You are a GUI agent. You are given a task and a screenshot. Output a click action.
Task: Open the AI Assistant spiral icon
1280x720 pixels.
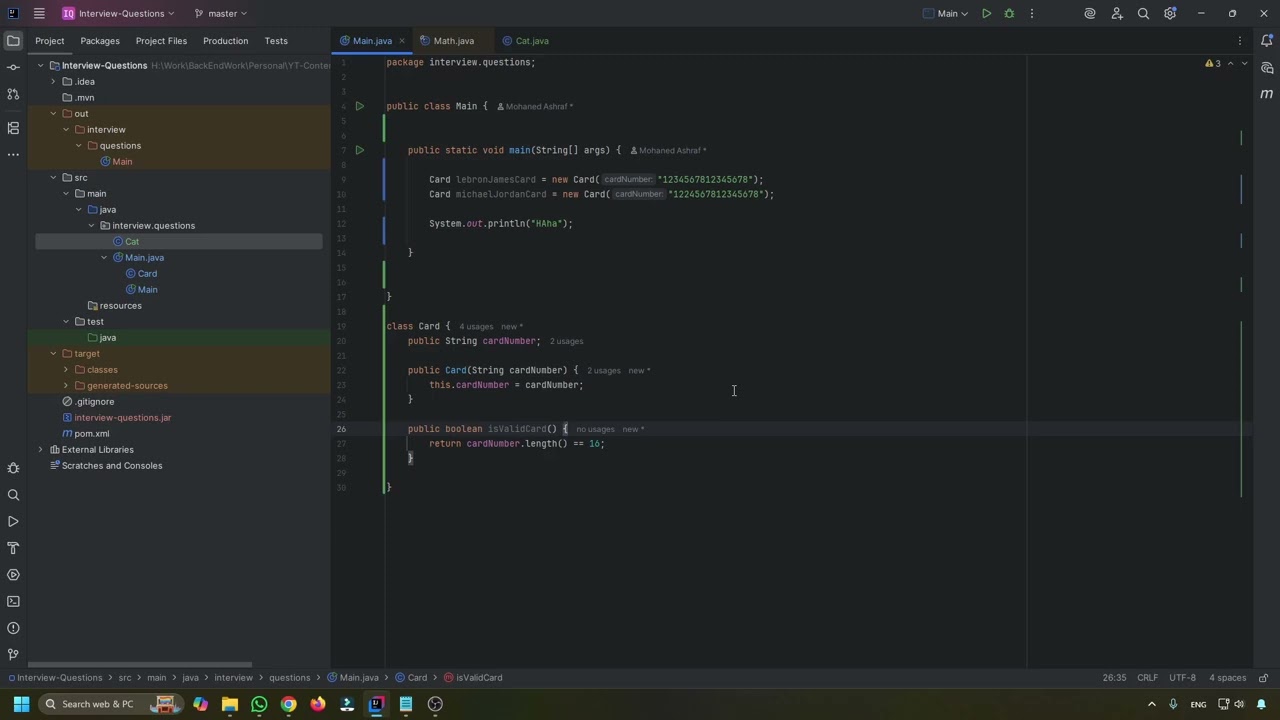1090,13
